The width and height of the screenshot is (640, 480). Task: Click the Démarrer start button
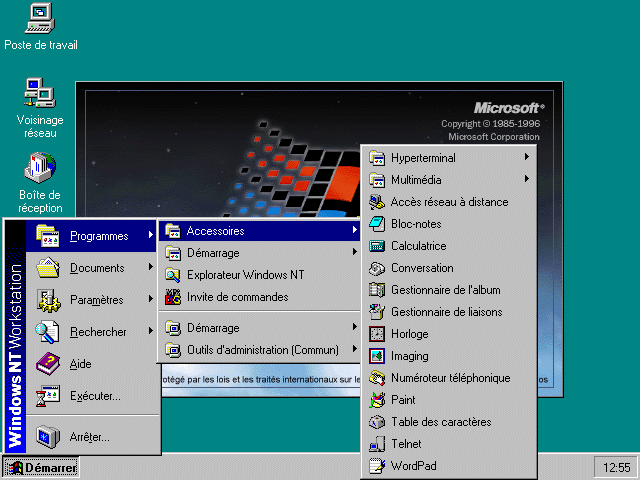[41, 467]
